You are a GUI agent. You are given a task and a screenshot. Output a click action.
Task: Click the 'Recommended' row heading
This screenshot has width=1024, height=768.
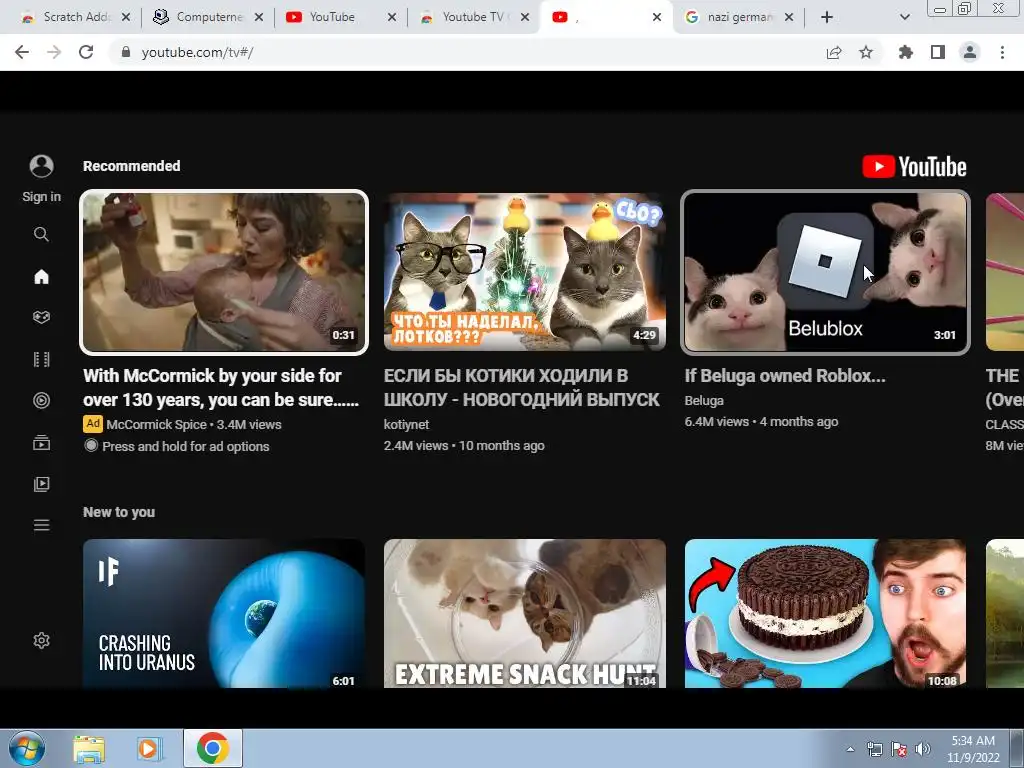tap(131, 166)
